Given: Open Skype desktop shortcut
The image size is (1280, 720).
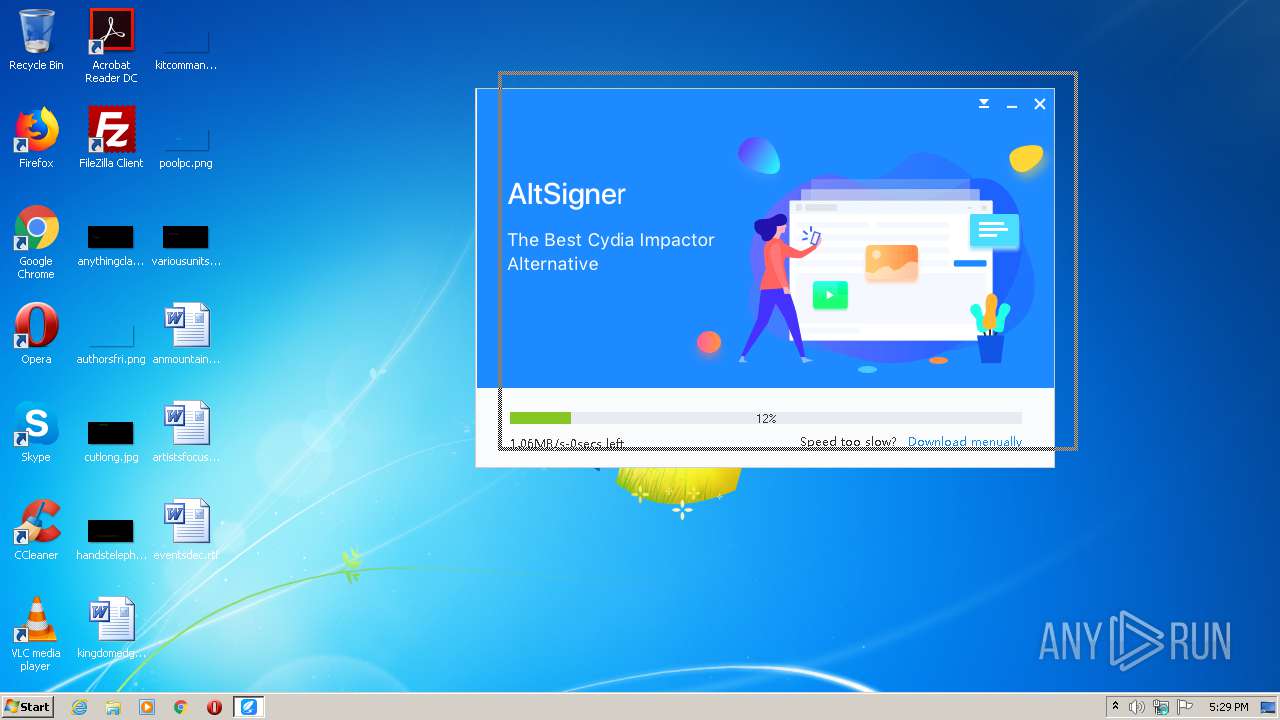Looking at the screenshot, I should 36,432.
